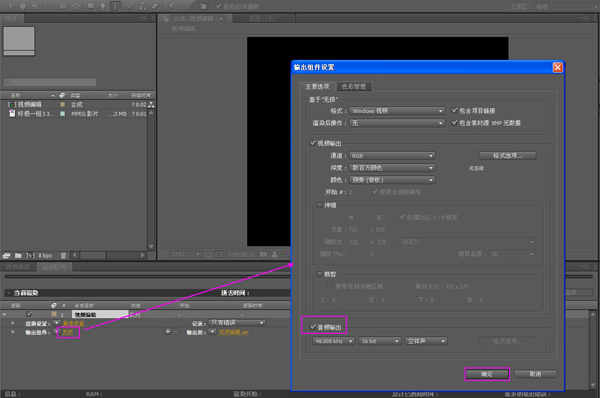Toggle 包含素材源 XMP 元数据 checkbox
The height and width of the screenshot is (398, 600).
(x=454, y=122)
